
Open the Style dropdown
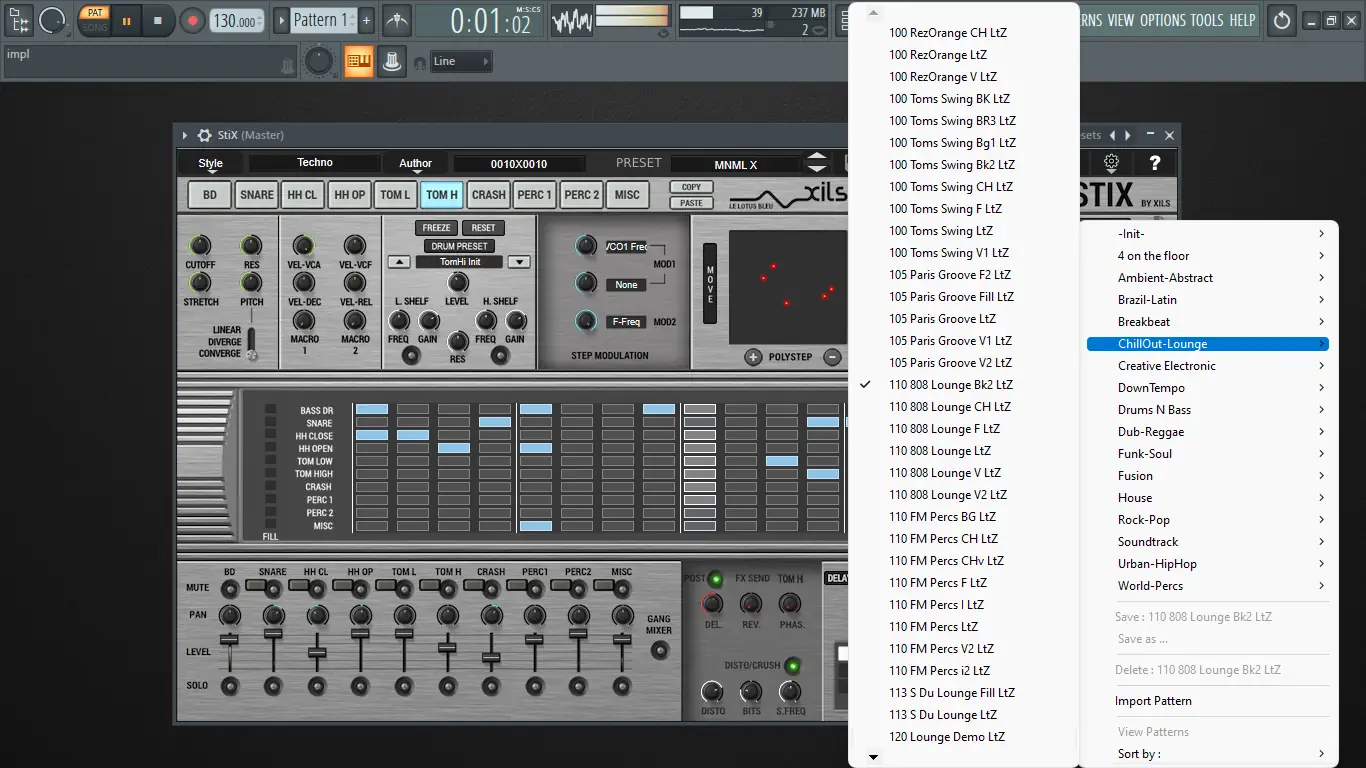[211, 164]
